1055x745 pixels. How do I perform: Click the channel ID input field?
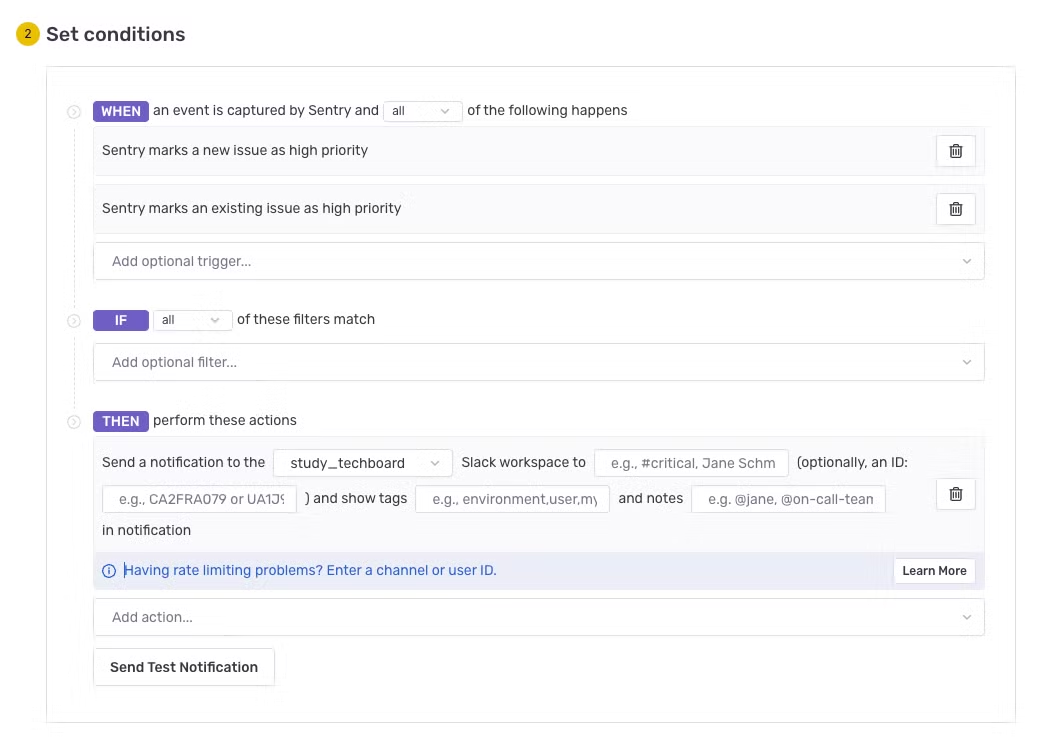[x=200, y=499]
